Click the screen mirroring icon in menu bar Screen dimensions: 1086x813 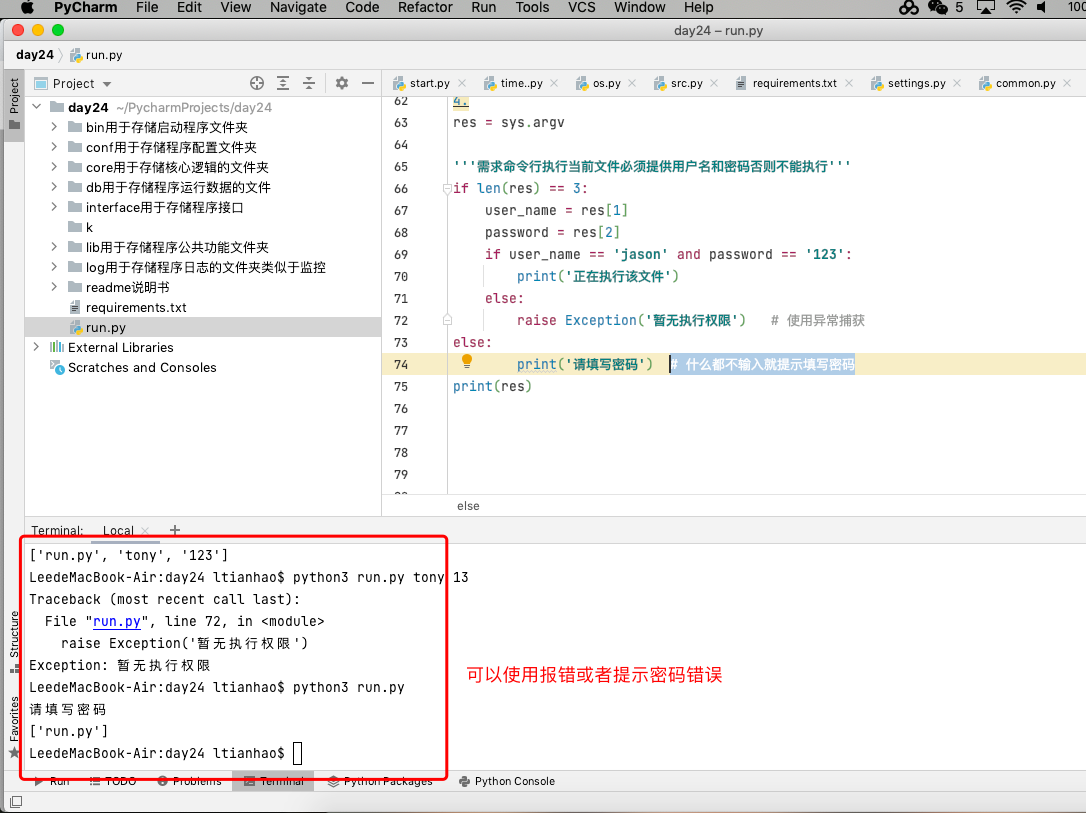[x=986, y=8]
